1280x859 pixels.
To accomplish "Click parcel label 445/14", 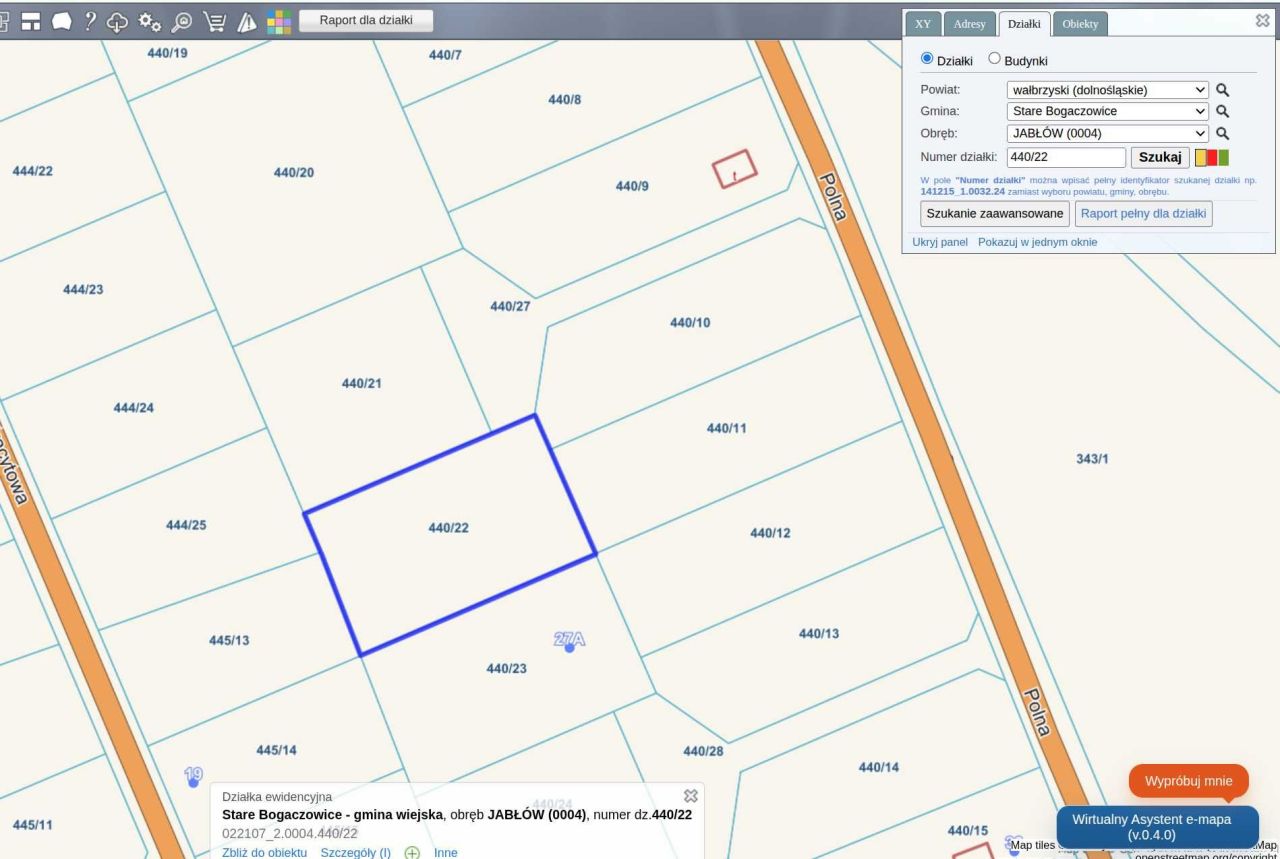I will click(276, 750).
